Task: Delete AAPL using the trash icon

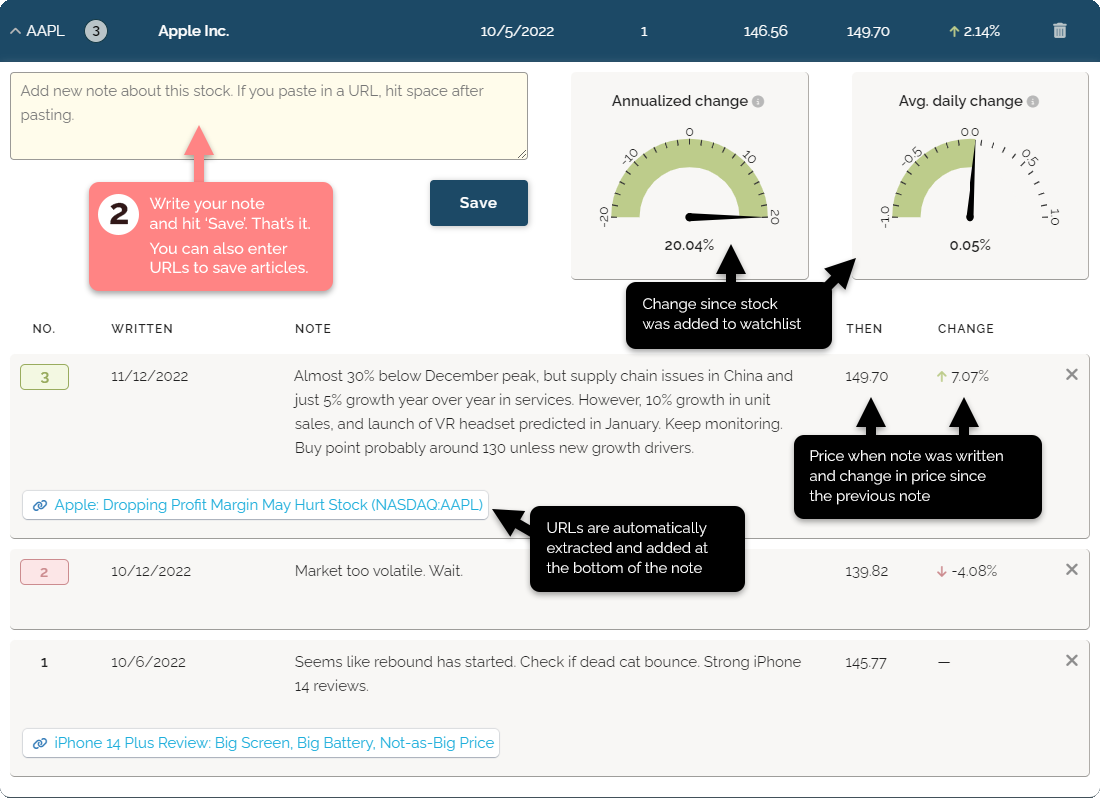Action: 1059,31
